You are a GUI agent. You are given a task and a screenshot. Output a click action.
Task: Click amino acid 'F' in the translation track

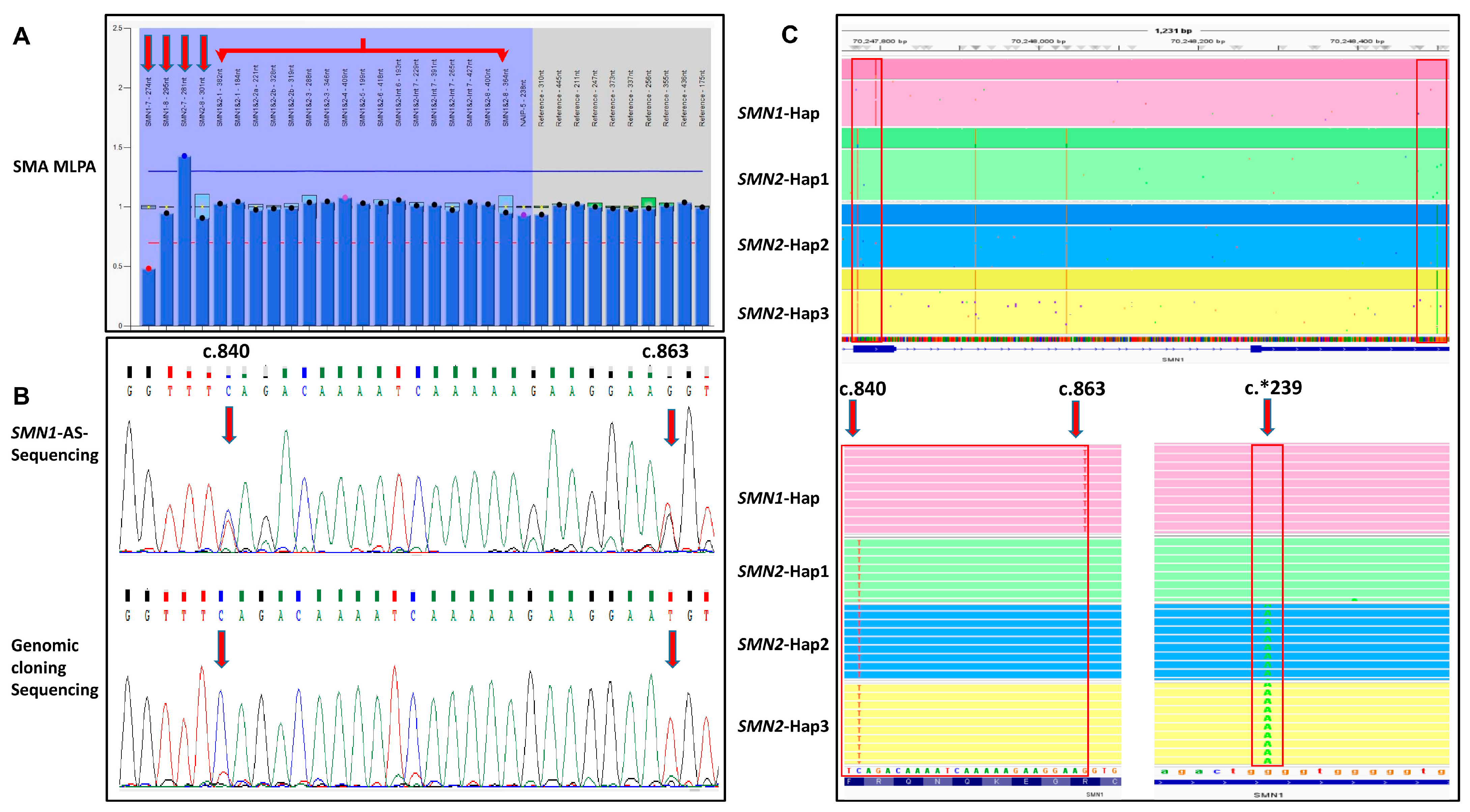pos(849,782)
